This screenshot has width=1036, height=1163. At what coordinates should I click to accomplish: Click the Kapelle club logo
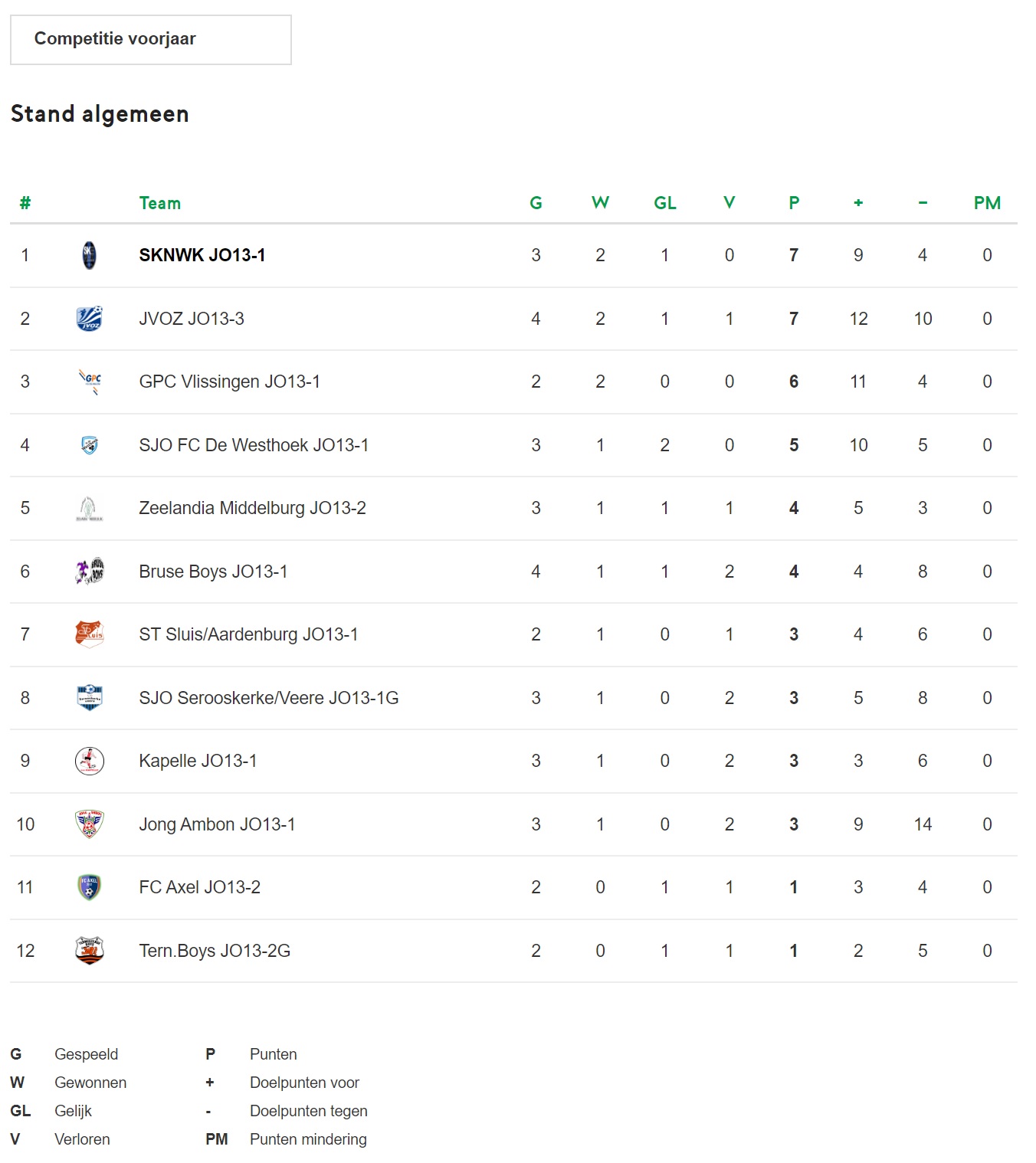(90, 761)
